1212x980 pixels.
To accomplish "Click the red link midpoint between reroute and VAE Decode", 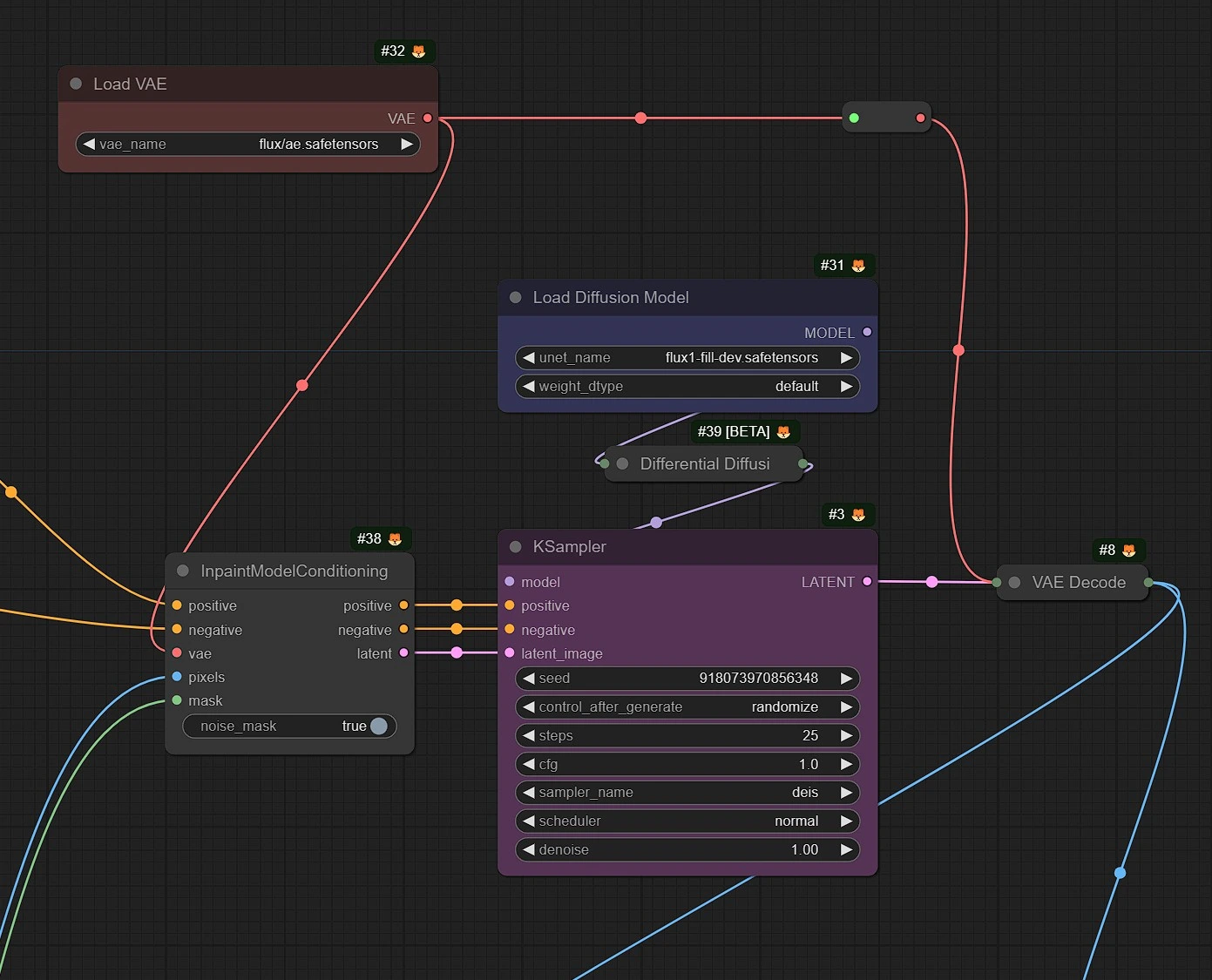I will coord(958,350).
